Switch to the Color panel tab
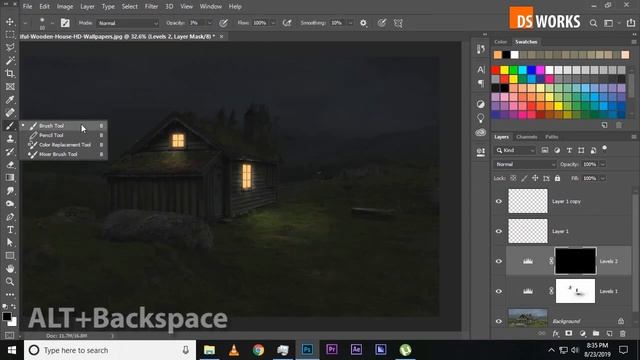Screen dimensions: 640x360 (x=500, y=42)
